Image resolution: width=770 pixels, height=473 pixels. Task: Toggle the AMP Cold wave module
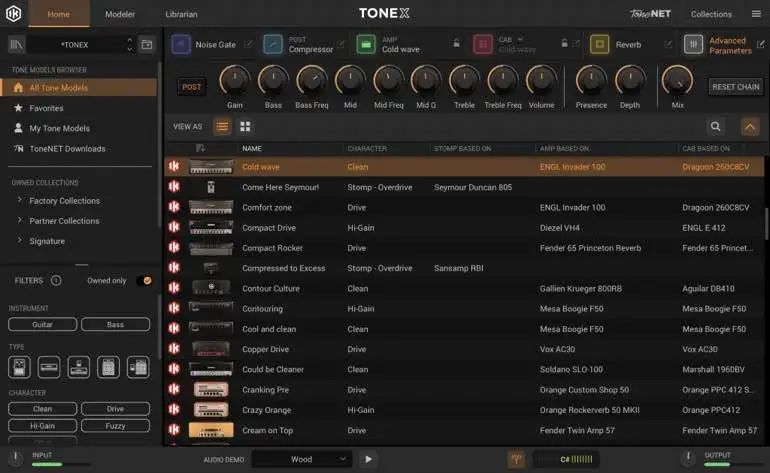366,45
